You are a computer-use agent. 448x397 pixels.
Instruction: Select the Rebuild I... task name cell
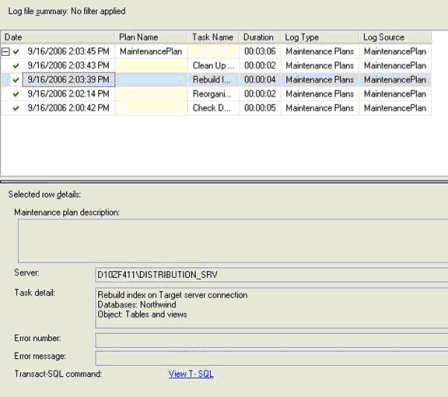tap(213, 80)
